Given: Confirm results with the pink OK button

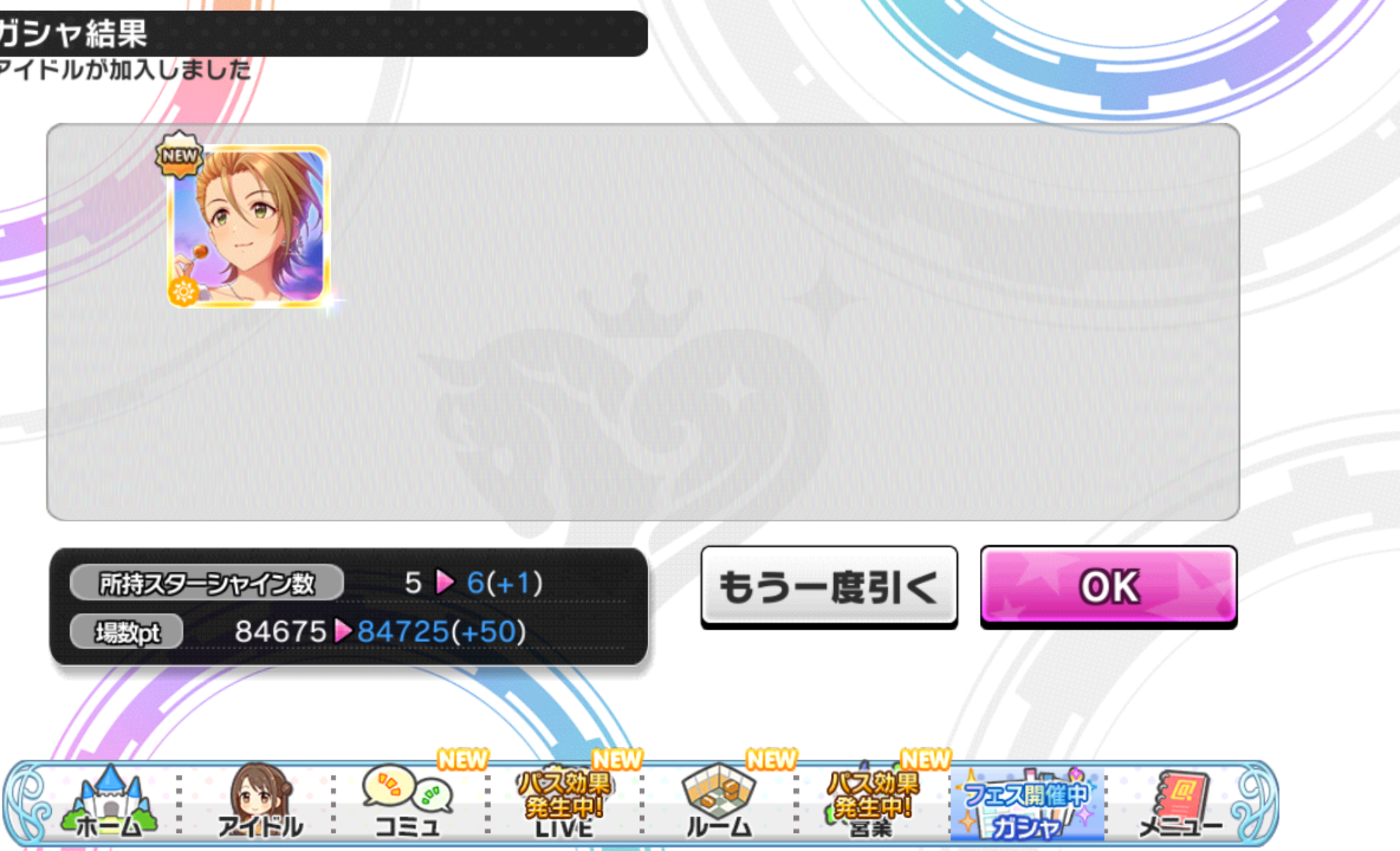Looking at the screenshot, I should pos(1108,586).
